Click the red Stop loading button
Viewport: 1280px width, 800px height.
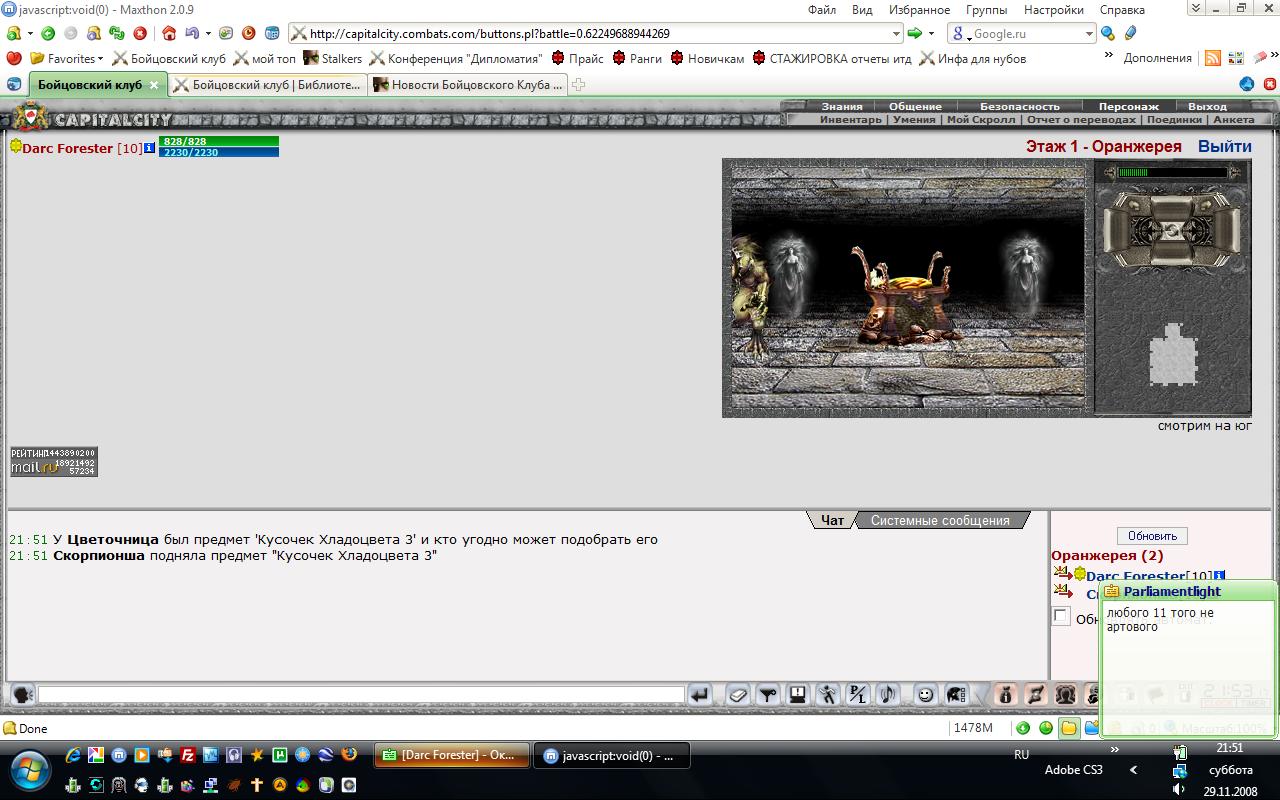(140, 33)
